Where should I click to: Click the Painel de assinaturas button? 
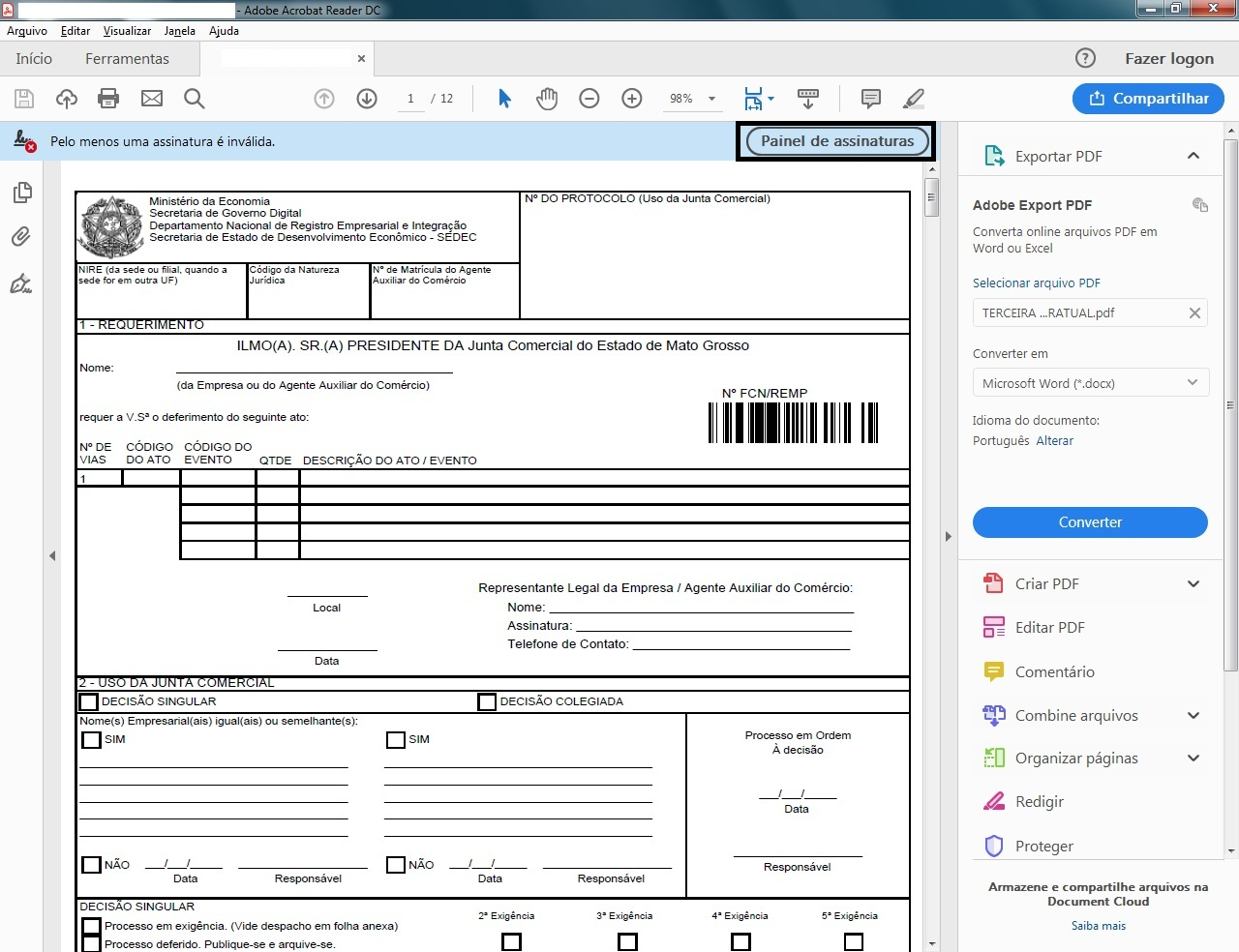click(836, 141)
